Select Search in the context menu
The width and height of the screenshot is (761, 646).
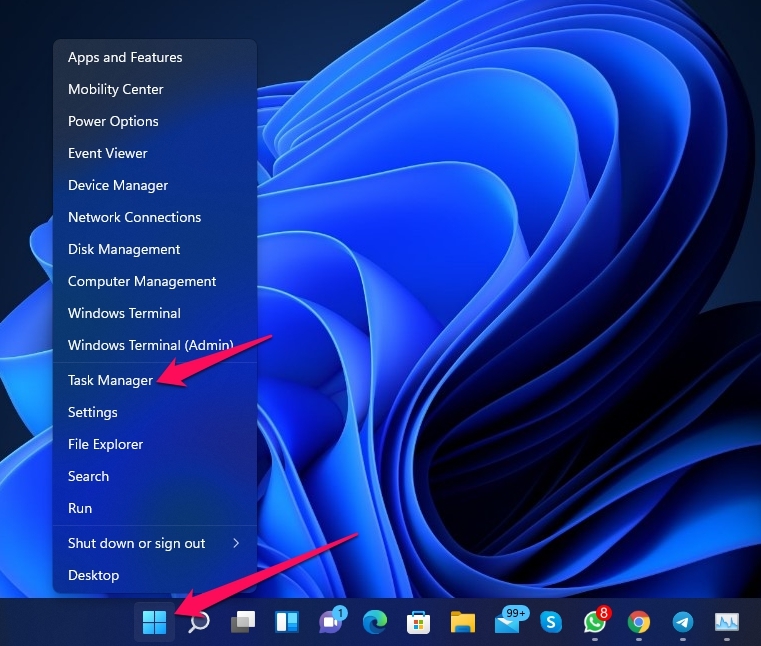154,477
